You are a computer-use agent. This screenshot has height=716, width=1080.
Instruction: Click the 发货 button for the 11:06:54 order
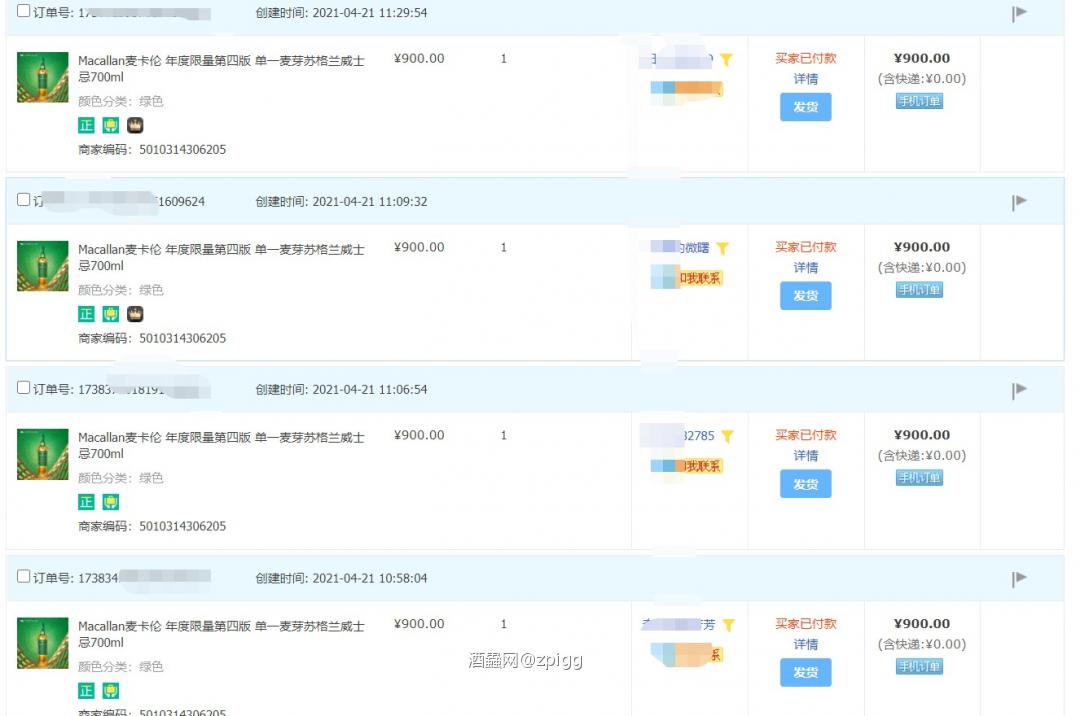(805, 484)
